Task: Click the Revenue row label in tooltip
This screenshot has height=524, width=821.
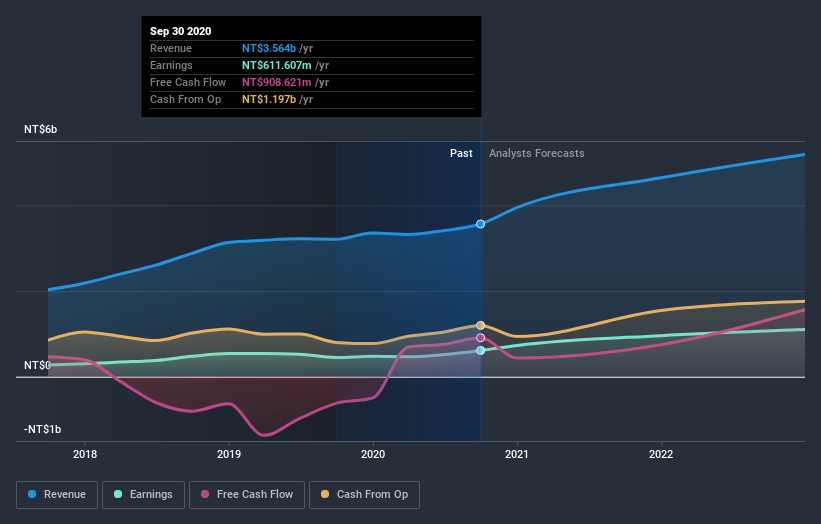Action: (171, 48)
